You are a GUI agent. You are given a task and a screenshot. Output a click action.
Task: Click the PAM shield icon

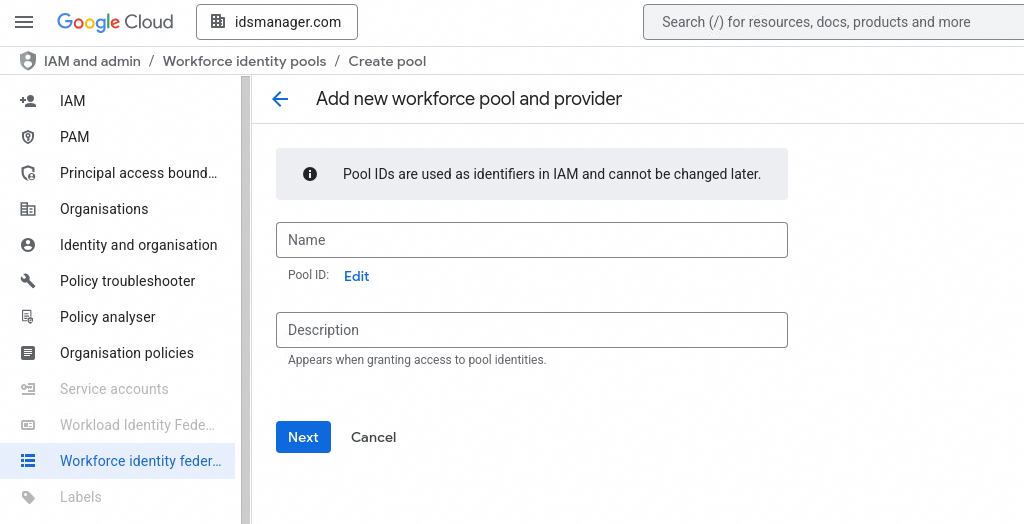[28, 137]
